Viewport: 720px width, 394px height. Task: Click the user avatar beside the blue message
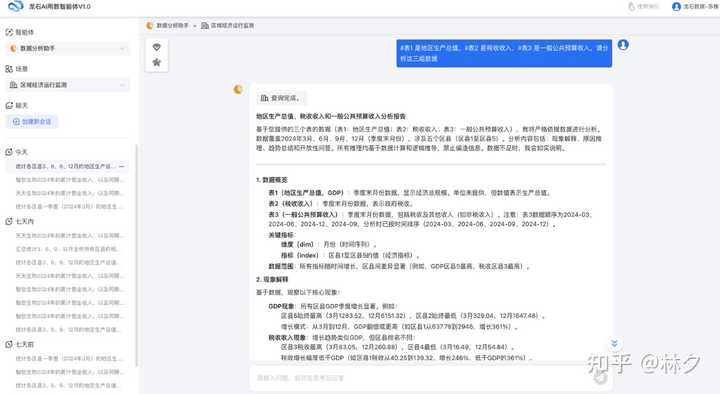coord(623,45)
